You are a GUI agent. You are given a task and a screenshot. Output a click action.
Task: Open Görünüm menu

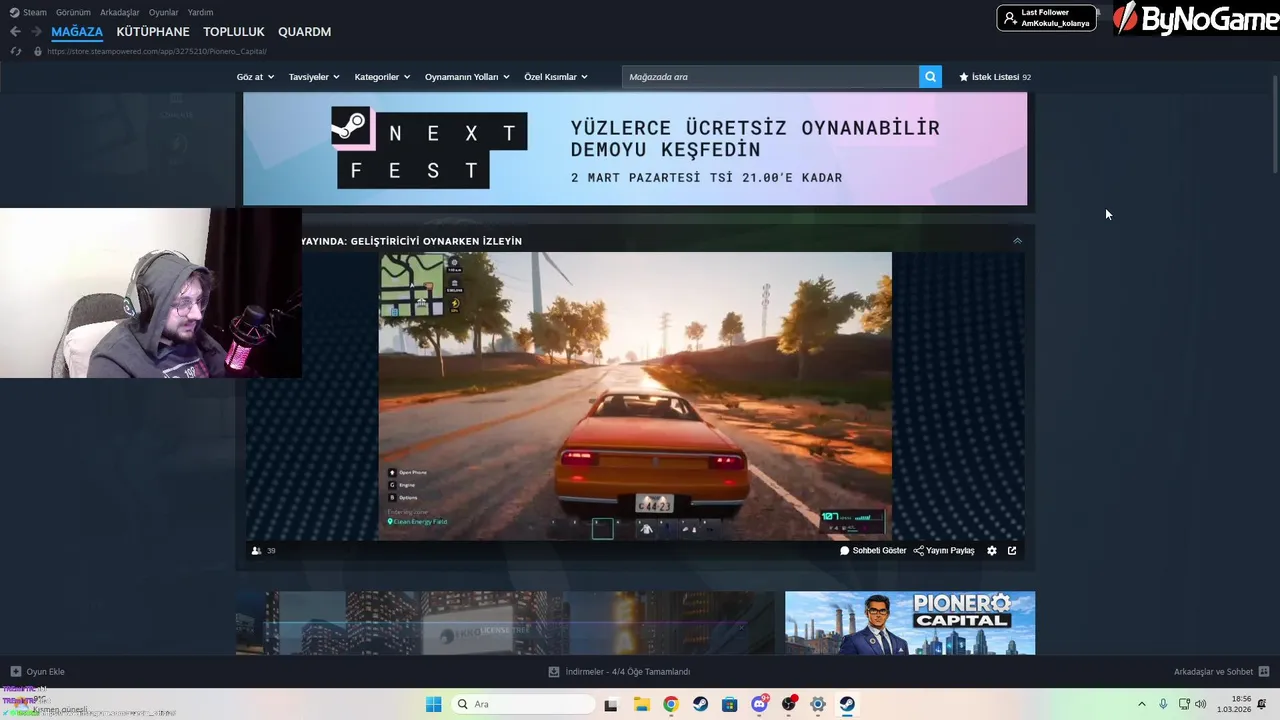(73, 12)
